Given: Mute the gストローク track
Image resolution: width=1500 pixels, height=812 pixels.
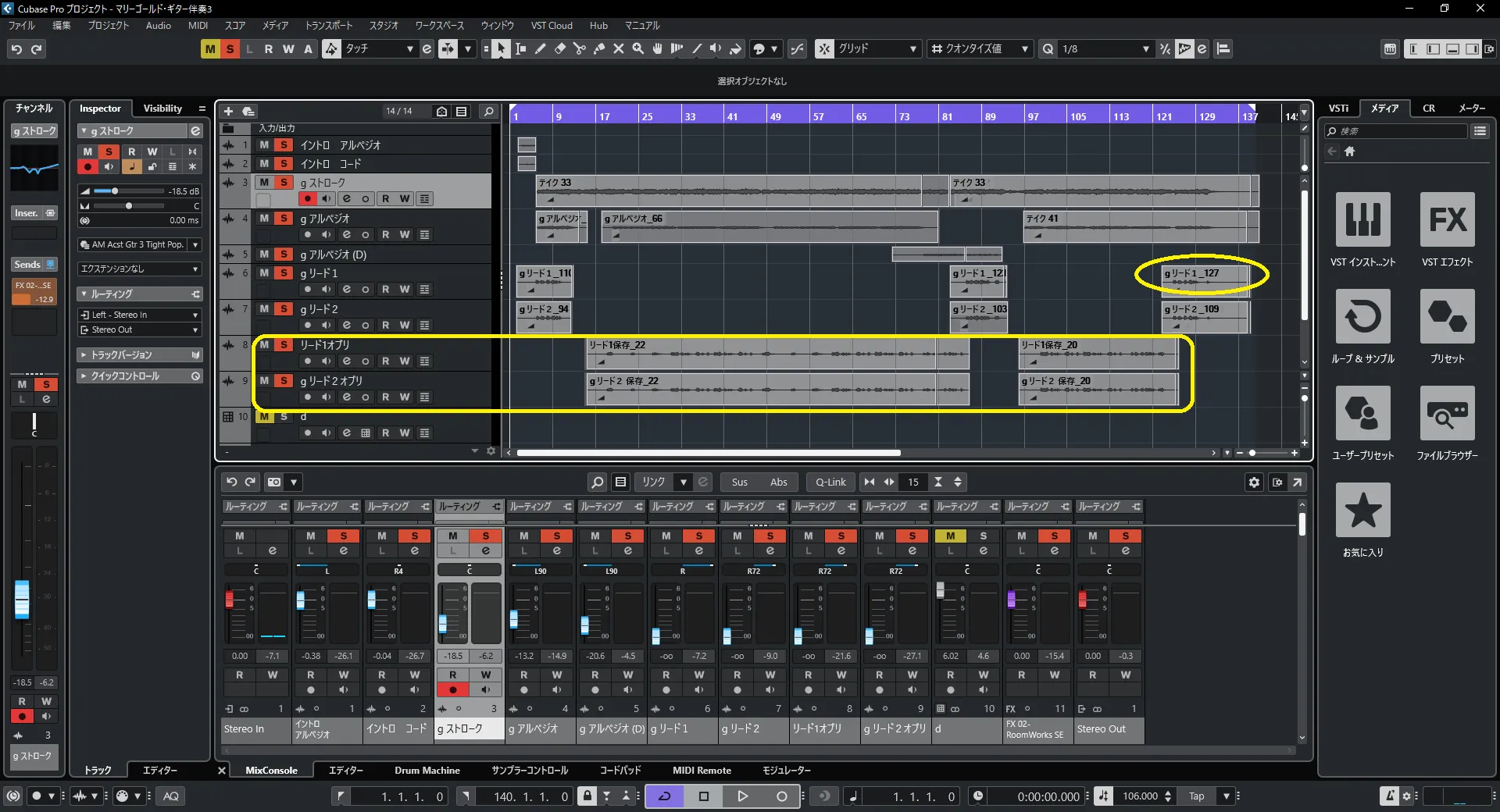Looking at the screenshot, I should [264, 183].
